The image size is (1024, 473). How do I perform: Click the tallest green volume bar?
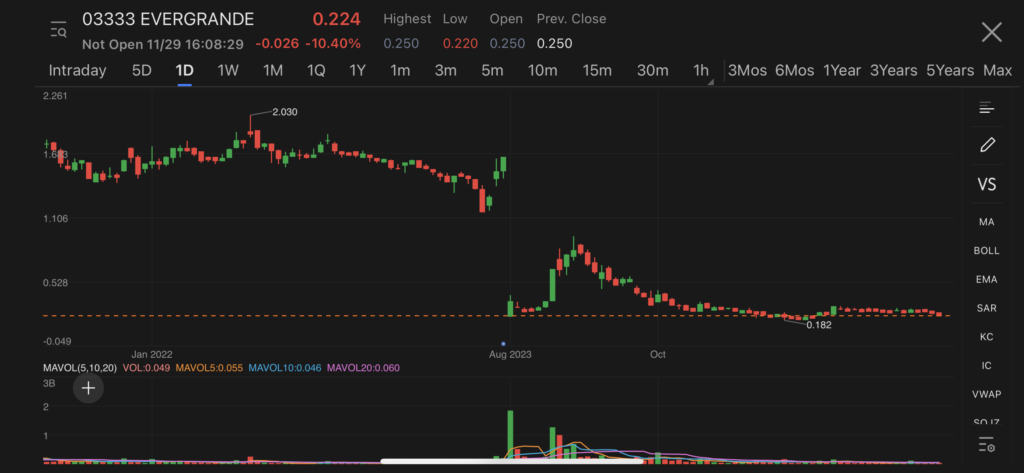click(510, 436)
